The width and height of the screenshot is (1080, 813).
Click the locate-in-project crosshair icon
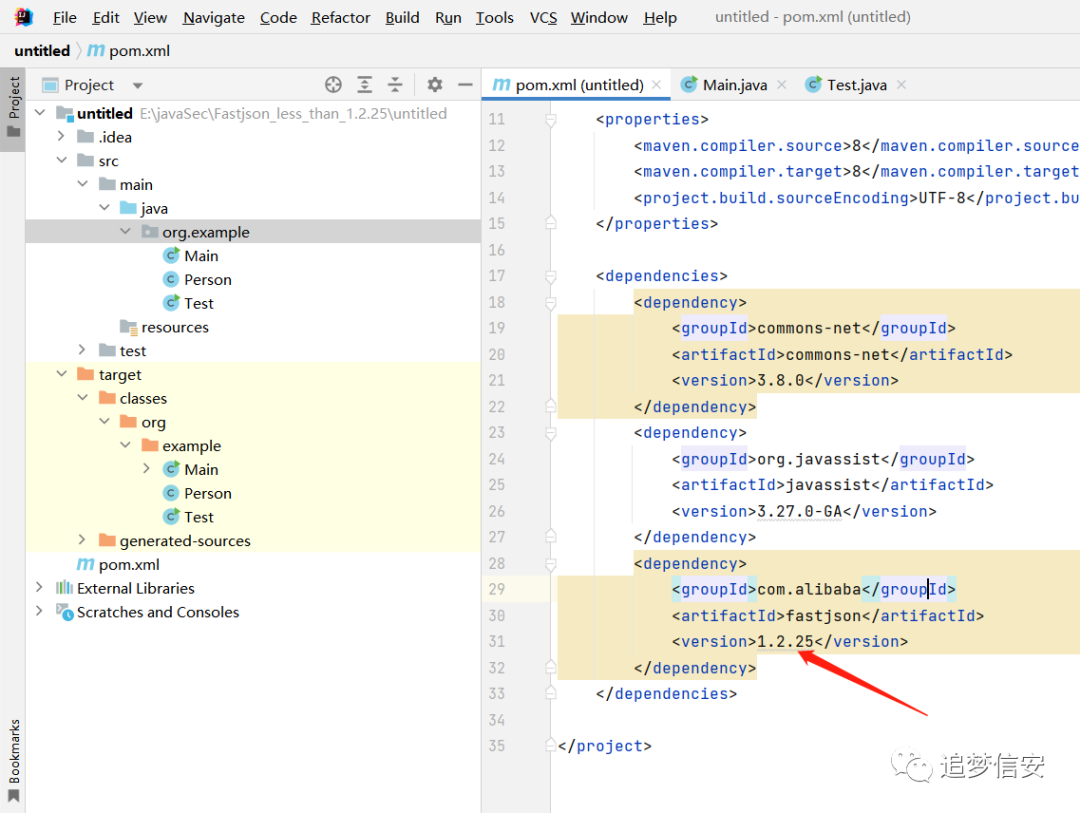point(333,85)
